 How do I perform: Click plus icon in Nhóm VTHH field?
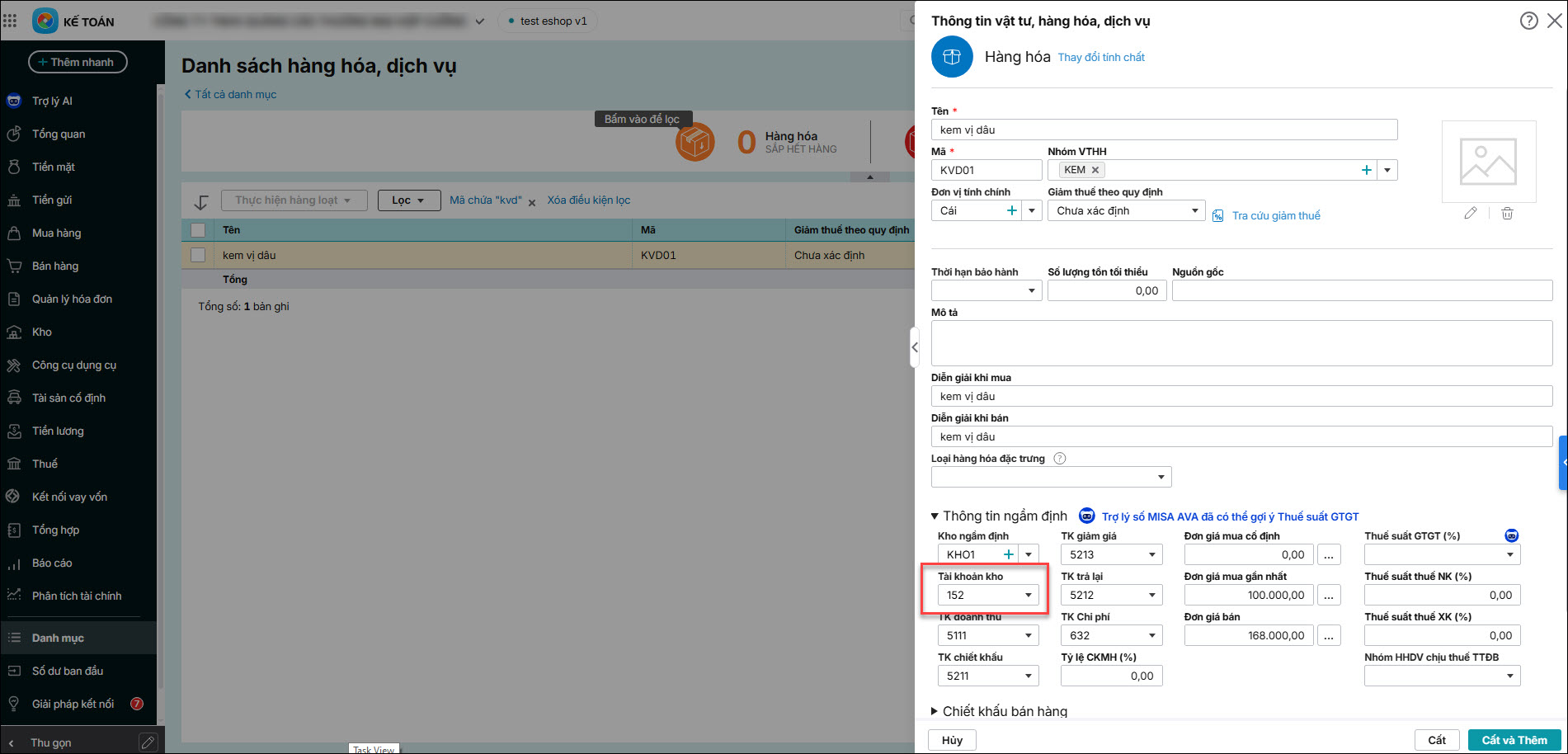coord(1366,170)
